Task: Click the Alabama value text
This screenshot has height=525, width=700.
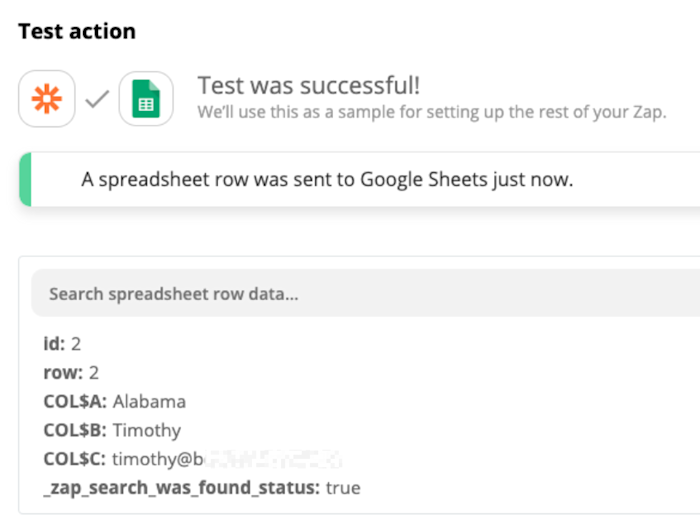Action: pos(149,401)
